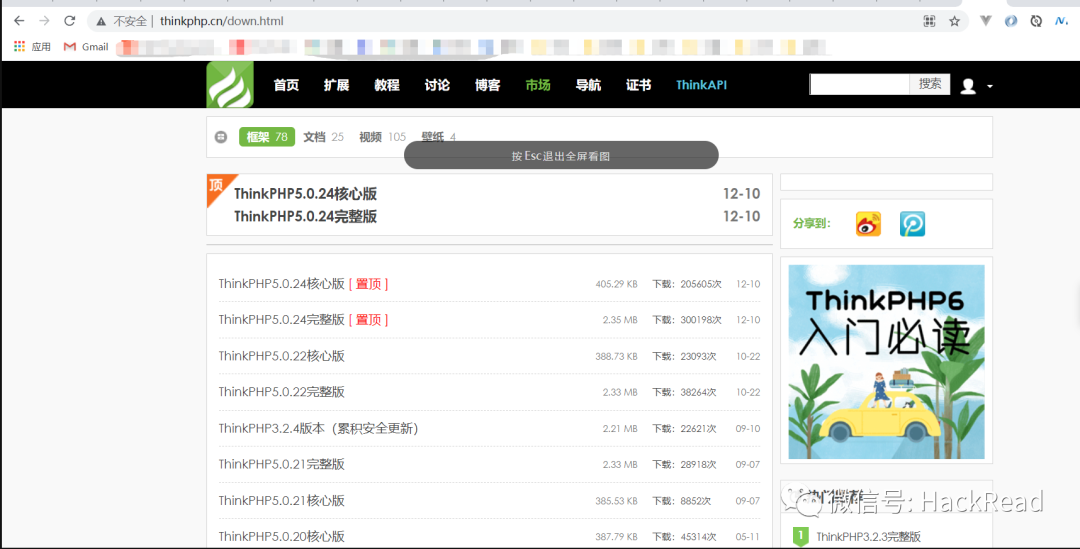
Task: Open pinned ThinkPHP5.0.24核心版 in top box
Action: click(x=305, y=194)
